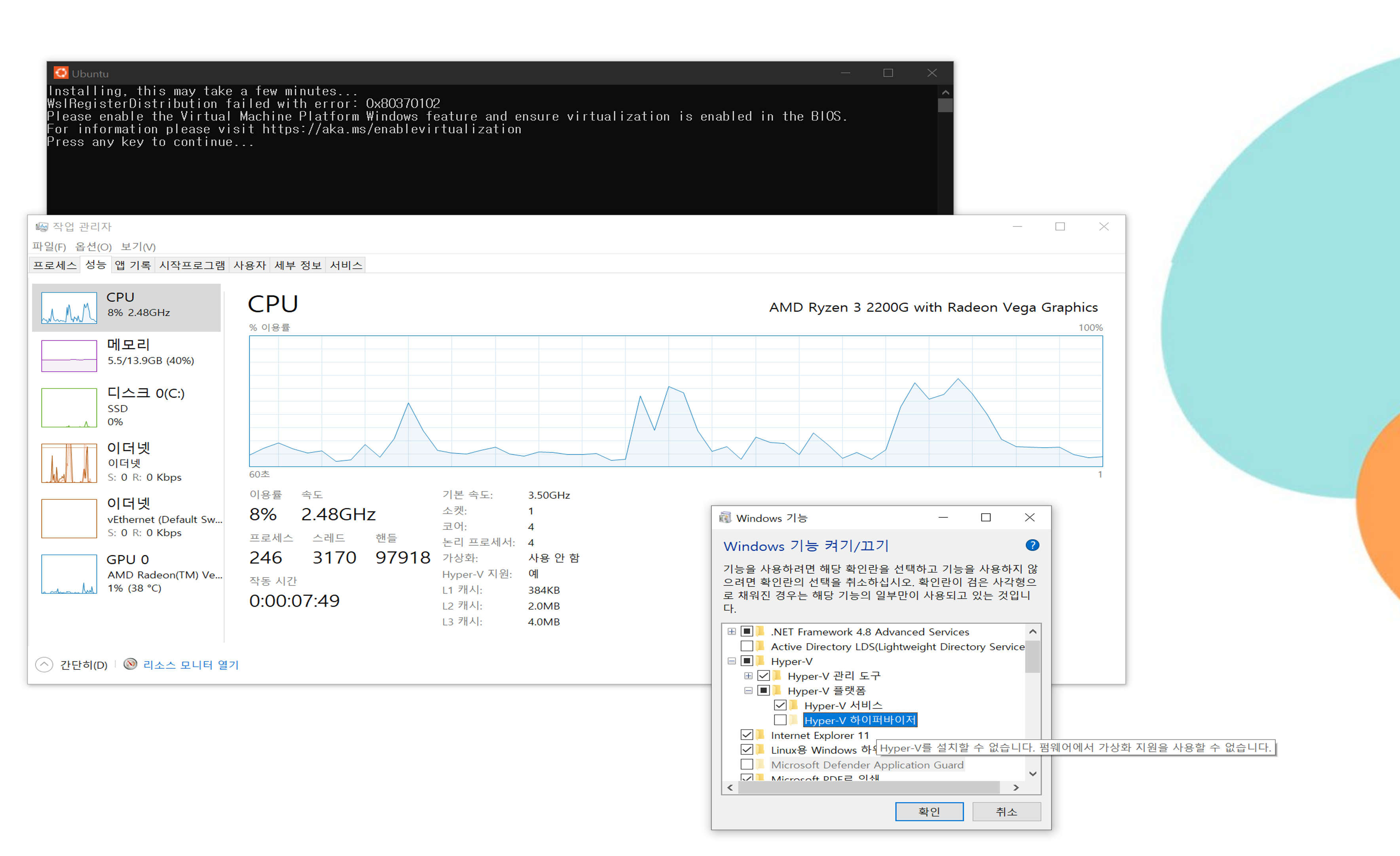Check the Hyper-V 하이퍼바이저 checkbox
Image resolution: width=1400 pixels, height=856 pixels.
coord(780,719)
